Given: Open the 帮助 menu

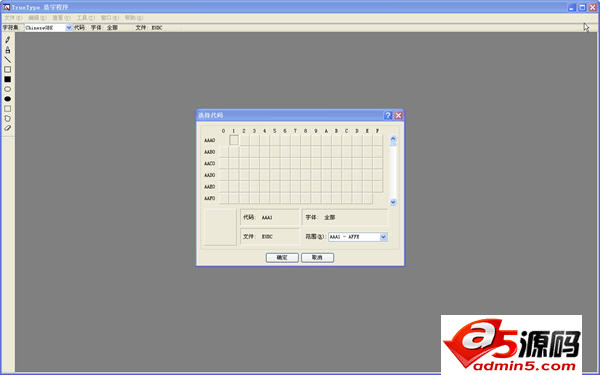Looking at the screenshot, I should tap(134, 18).
